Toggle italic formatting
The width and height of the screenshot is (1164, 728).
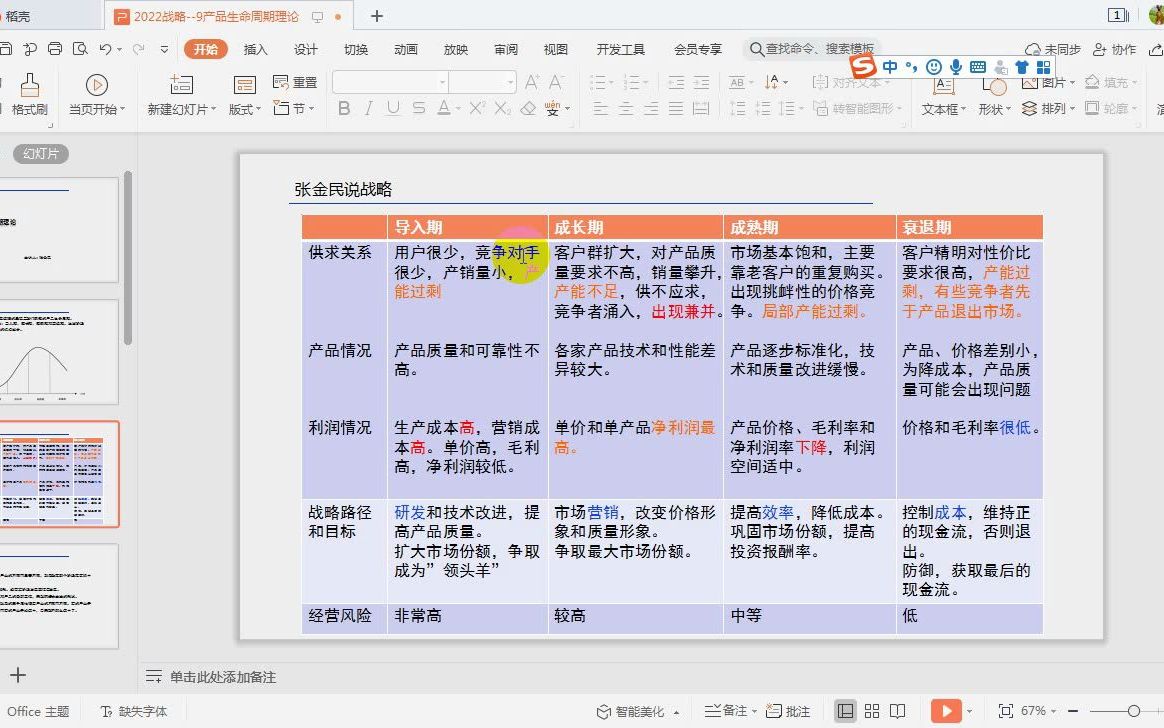pos(368,109)
